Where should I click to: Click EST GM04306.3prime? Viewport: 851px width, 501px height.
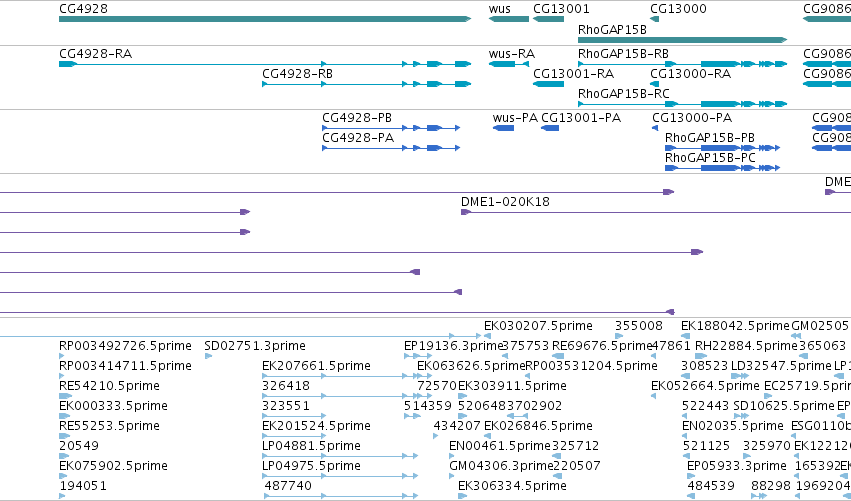pos(501,466)
